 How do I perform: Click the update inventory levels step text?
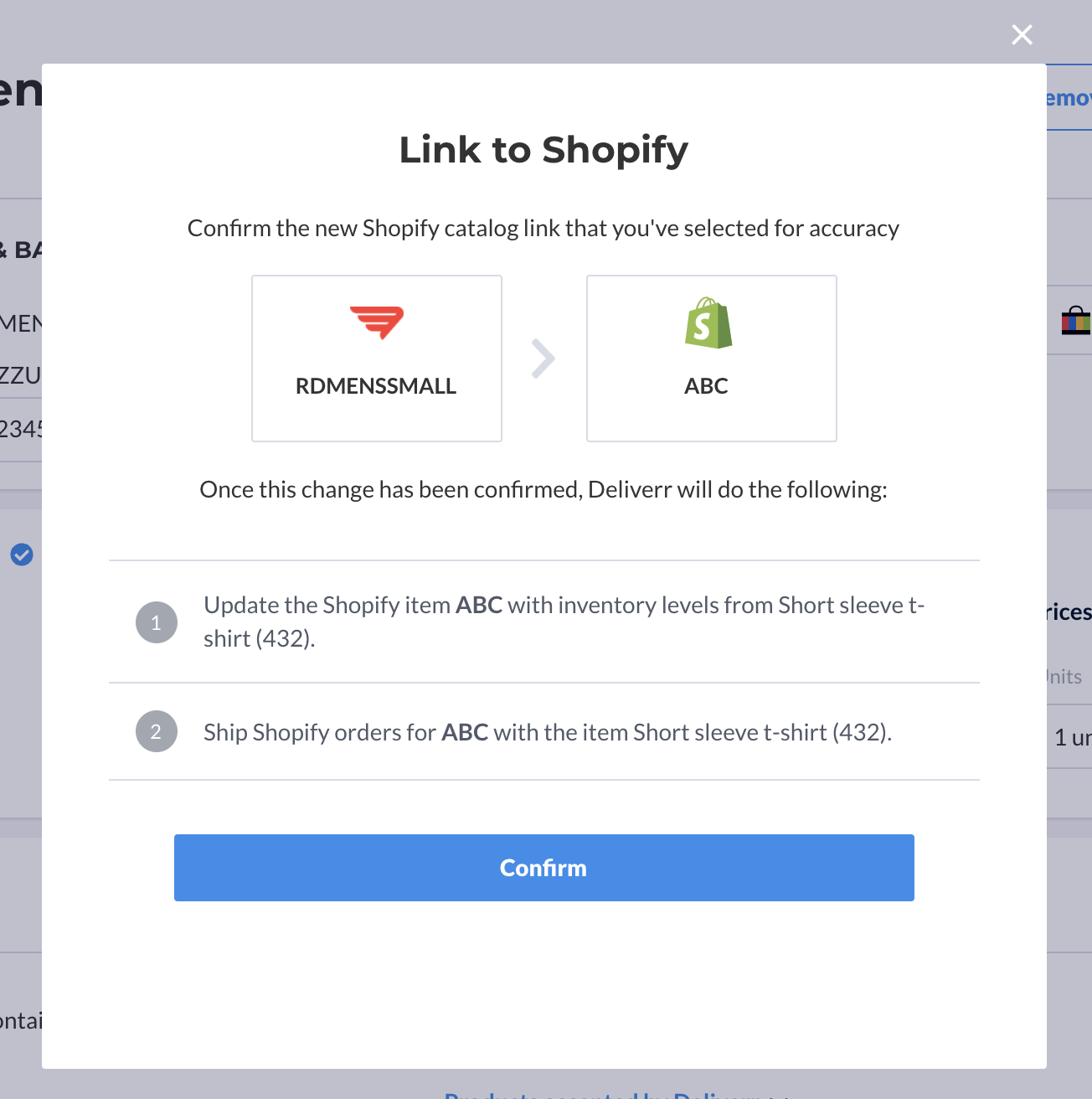564,622
